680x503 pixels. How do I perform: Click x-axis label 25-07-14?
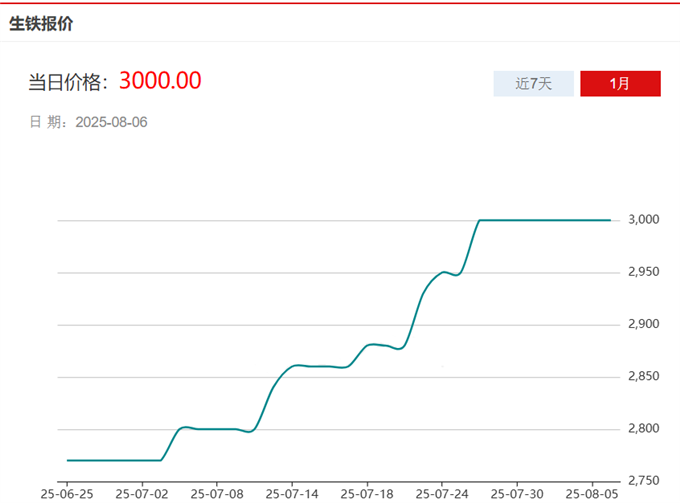[291, 493]
